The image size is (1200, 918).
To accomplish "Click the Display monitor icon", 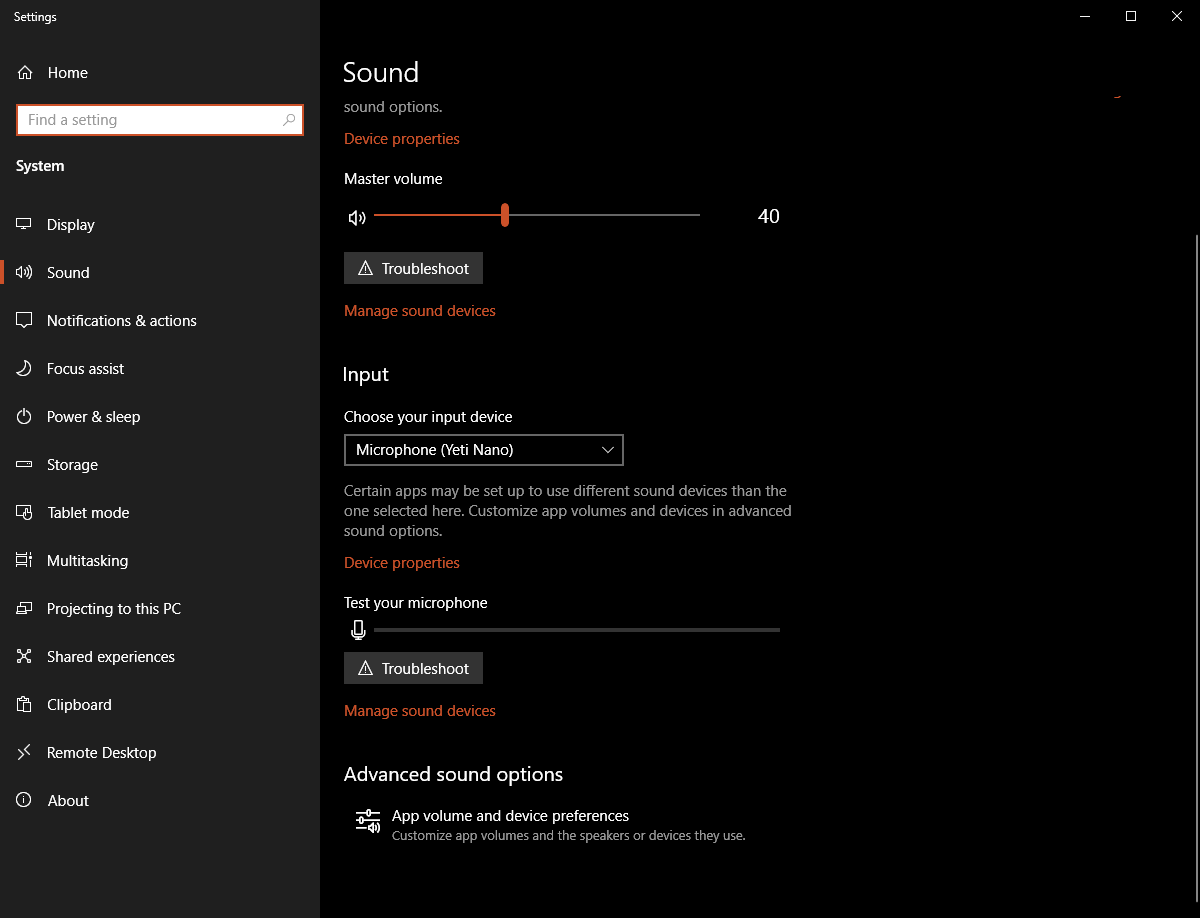I will pyautogui.click(x=25, y=225).
